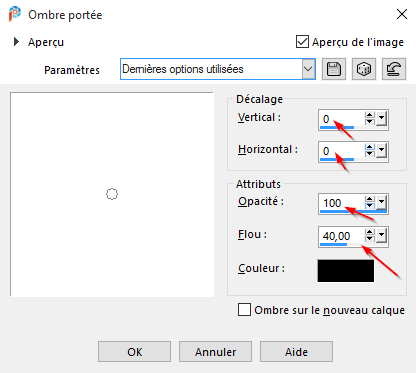Save the current preset with the floppy disk icon
This screenshot has height=373, width=416.
coord(334,69)
